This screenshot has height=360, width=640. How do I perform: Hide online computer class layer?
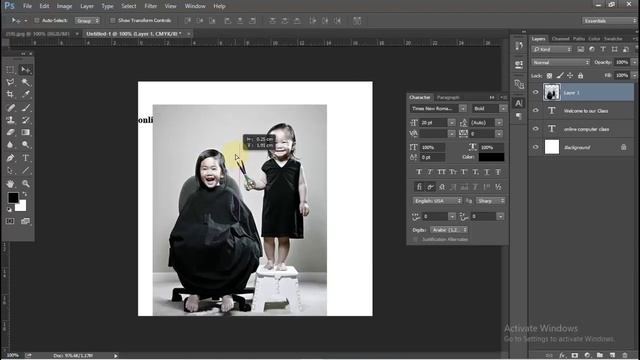tap(536, 129)
